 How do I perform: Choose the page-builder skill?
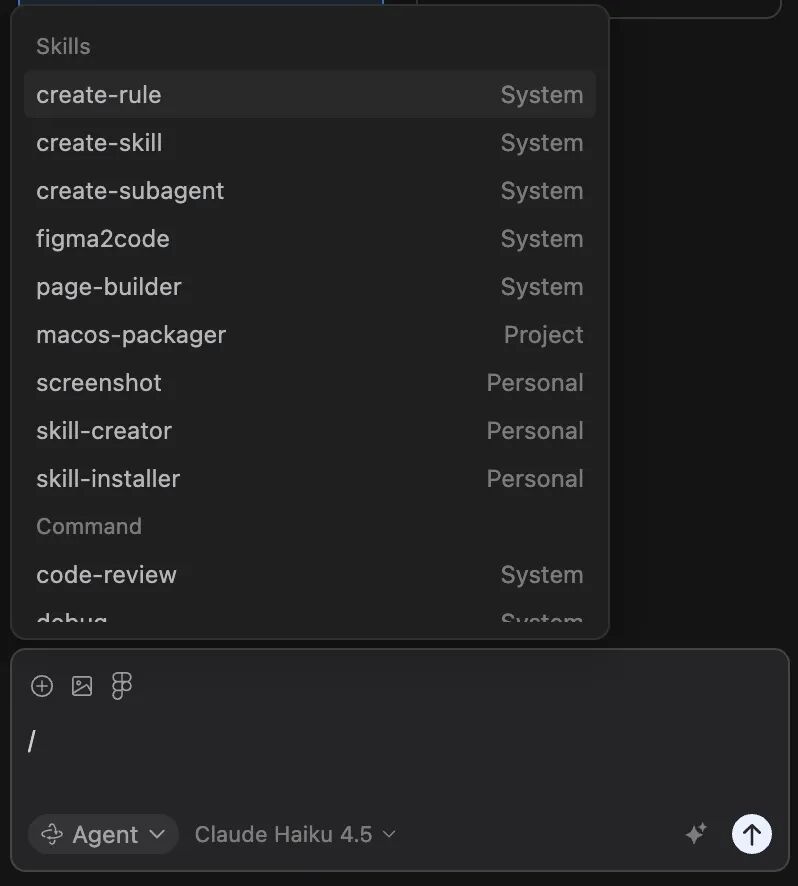pyautogui.click(x=310, y=287)
